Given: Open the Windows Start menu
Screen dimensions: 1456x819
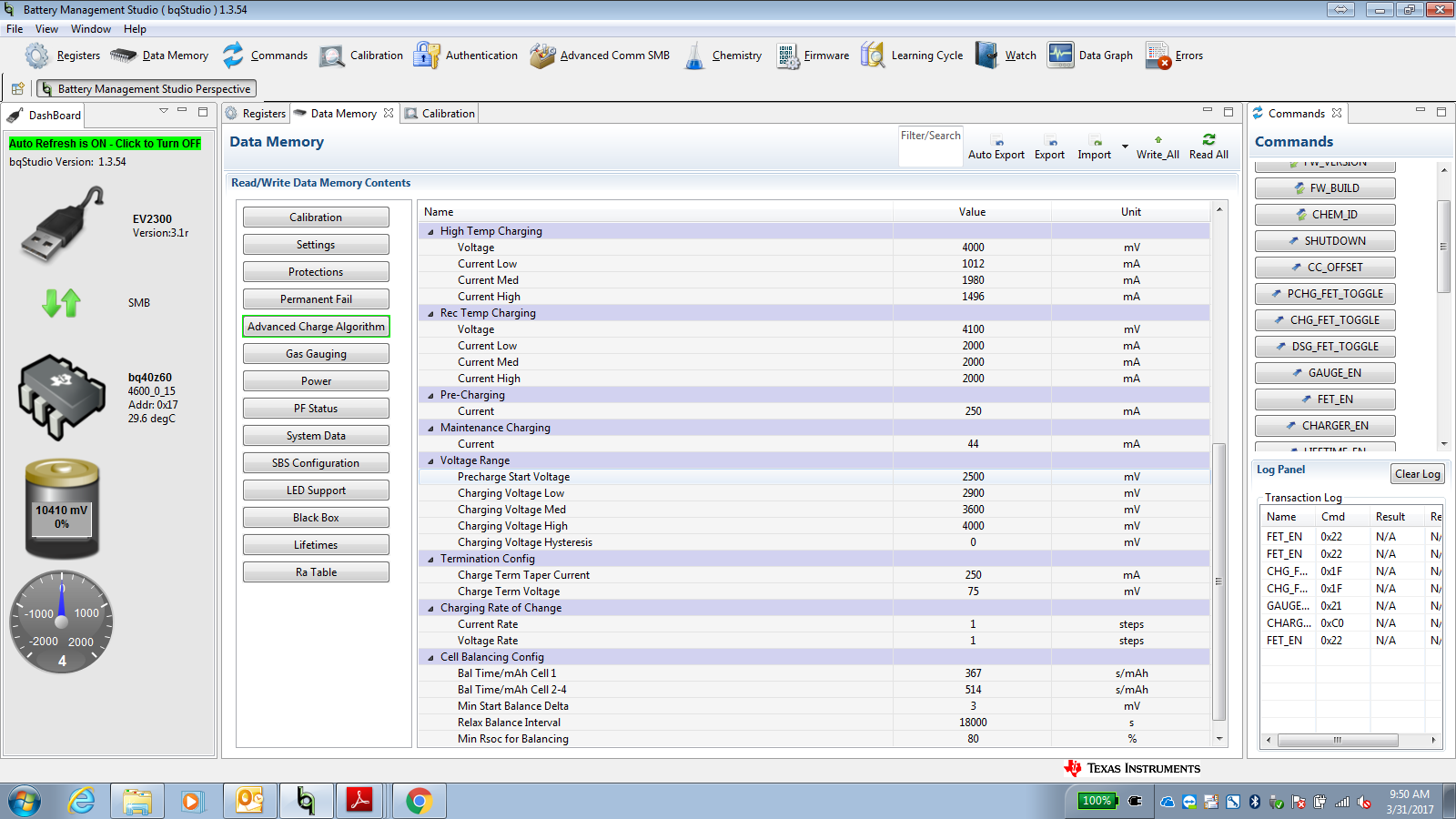Looking at the screenshot, I should [25, 801].
